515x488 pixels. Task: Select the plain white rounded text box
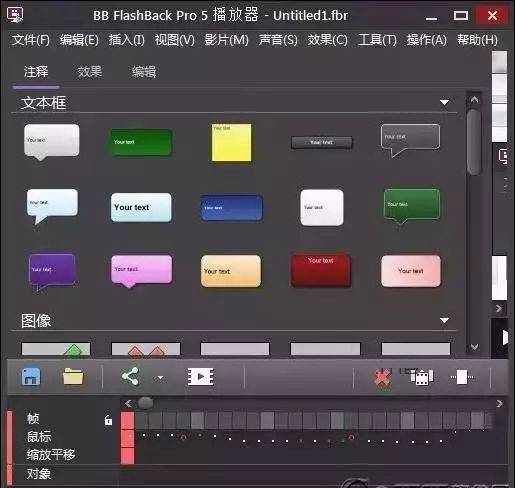[x=322, y=207]
